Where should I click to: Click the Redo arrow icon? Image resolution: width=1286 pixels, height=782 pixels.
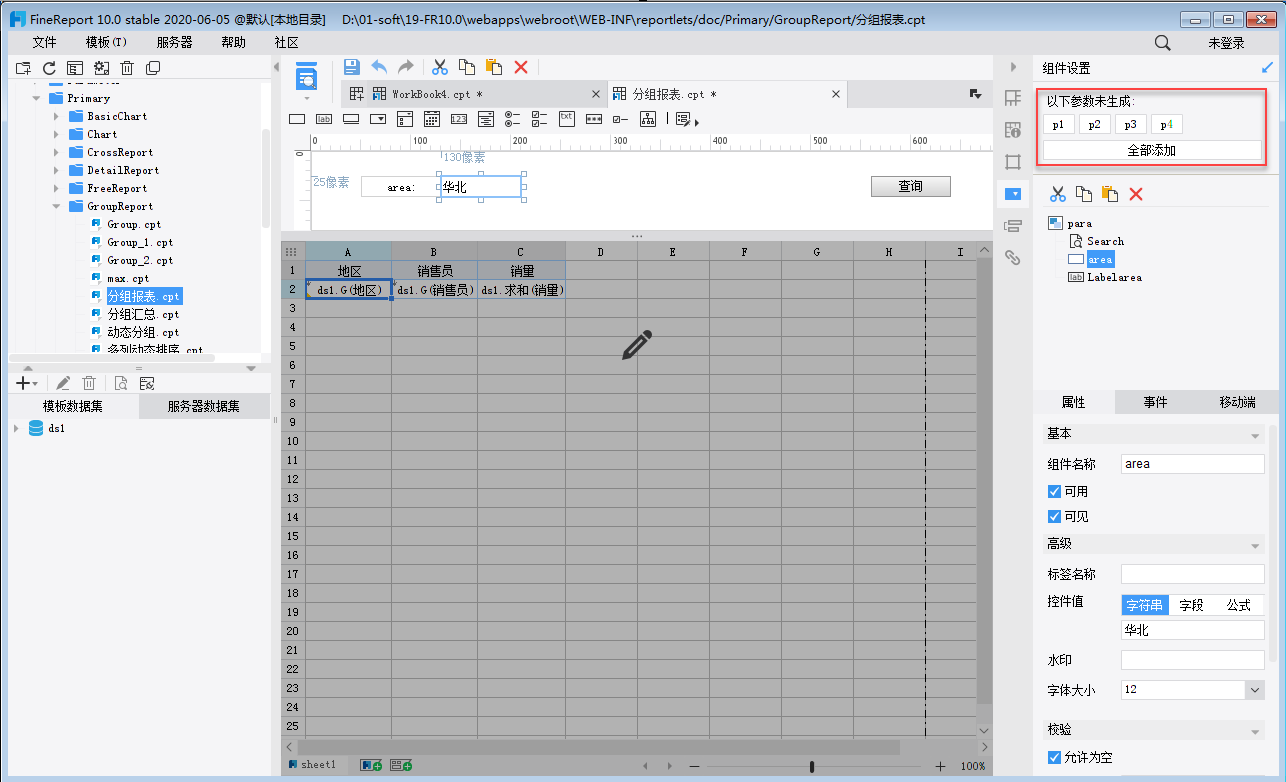pyautogui.click(x=406, y=67)
